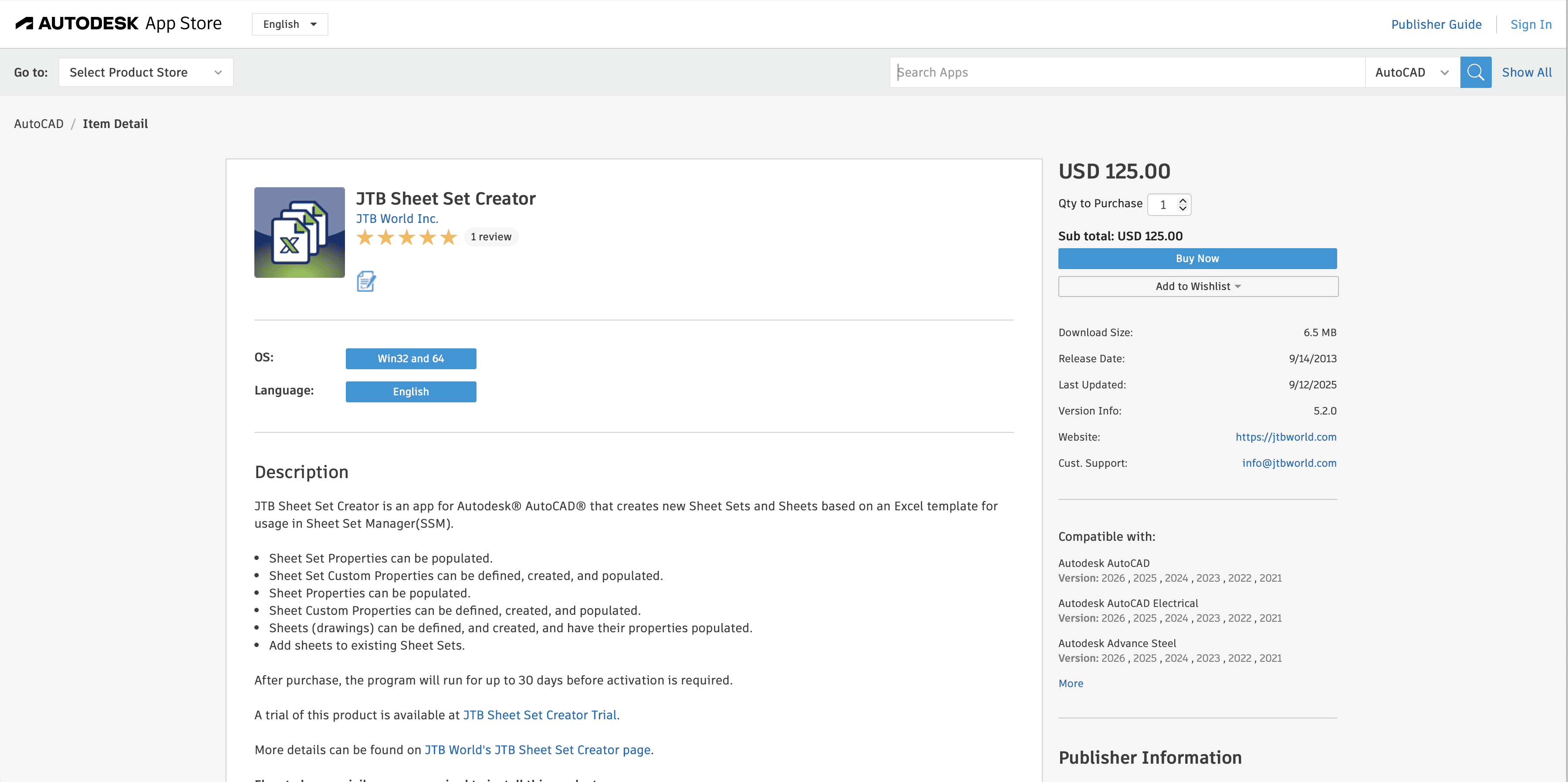Open the JTB World Inc. publisher link

click(397, 219)
